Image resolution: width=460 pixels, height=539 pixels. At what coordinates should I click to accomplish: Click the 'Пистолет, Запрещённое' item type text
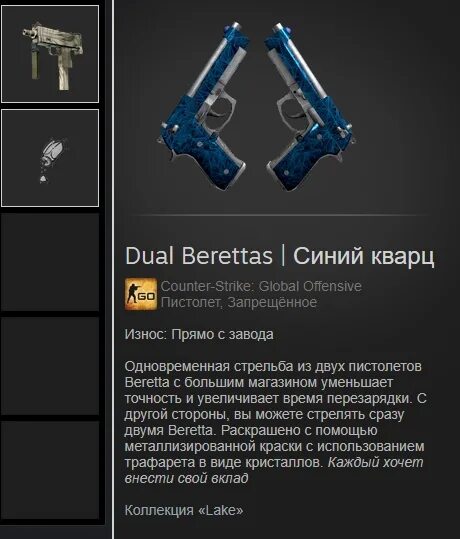[239, 302]
